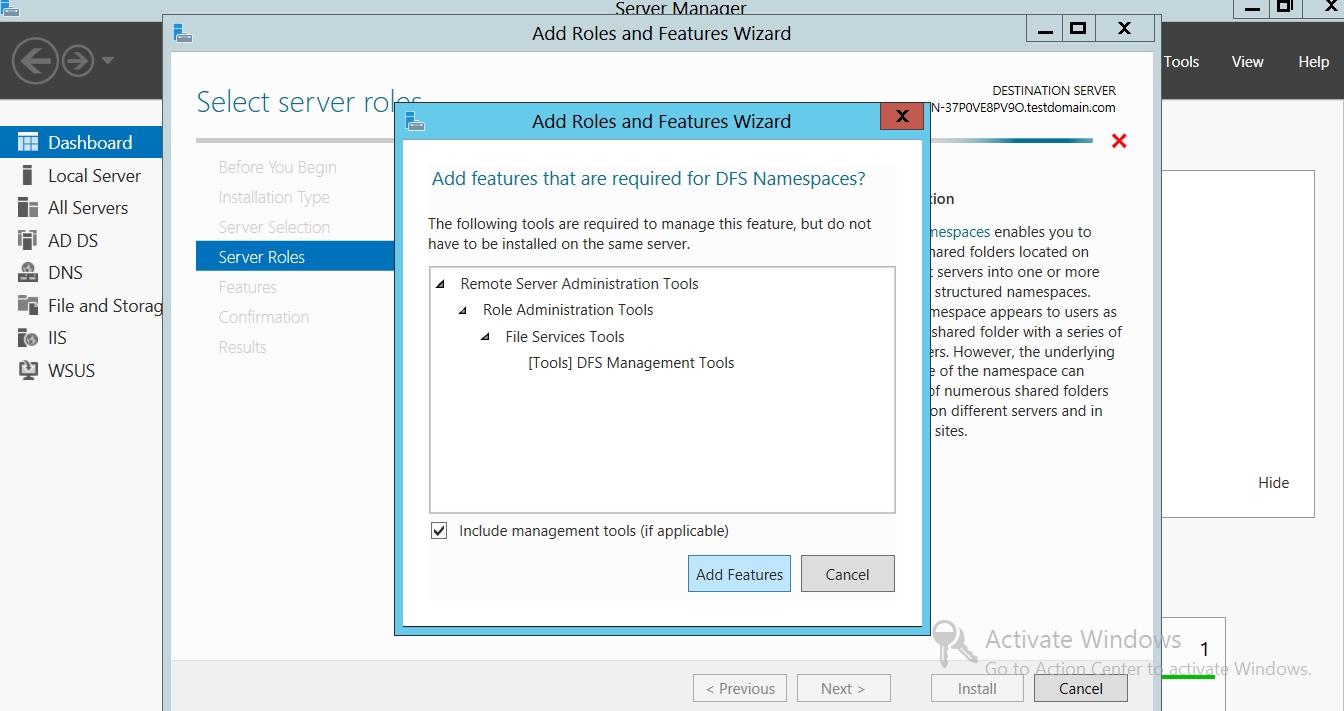Click the dialog heading about DFS Namespaces
Viewport: 1344px width, 711px height.
coord(648,178)
